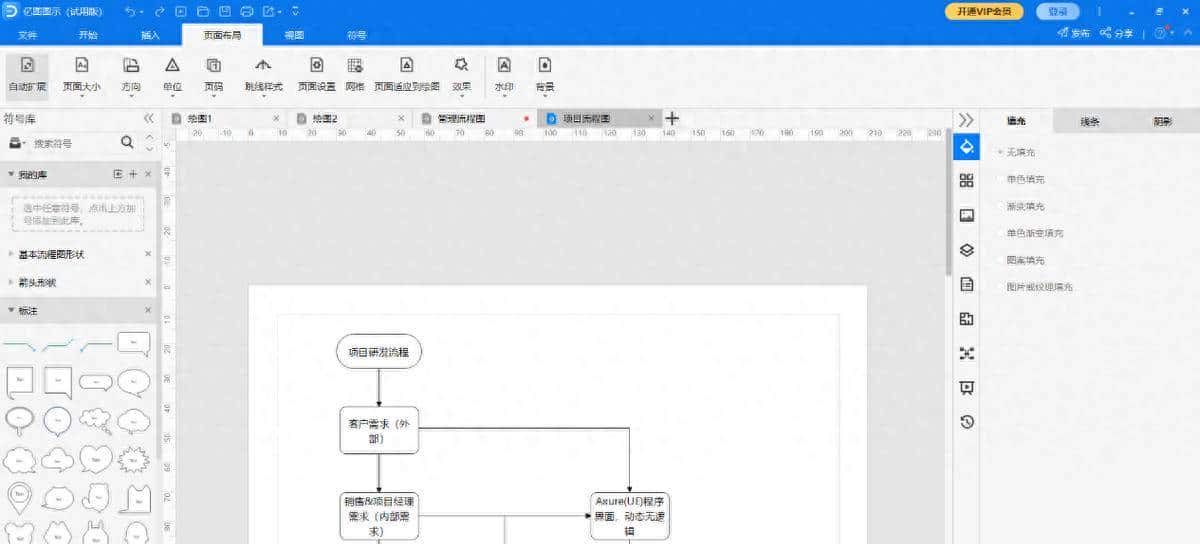1200x544 pixels.
Task: Select No Fill (无填充) option
Action: [x=1022, y=152]
